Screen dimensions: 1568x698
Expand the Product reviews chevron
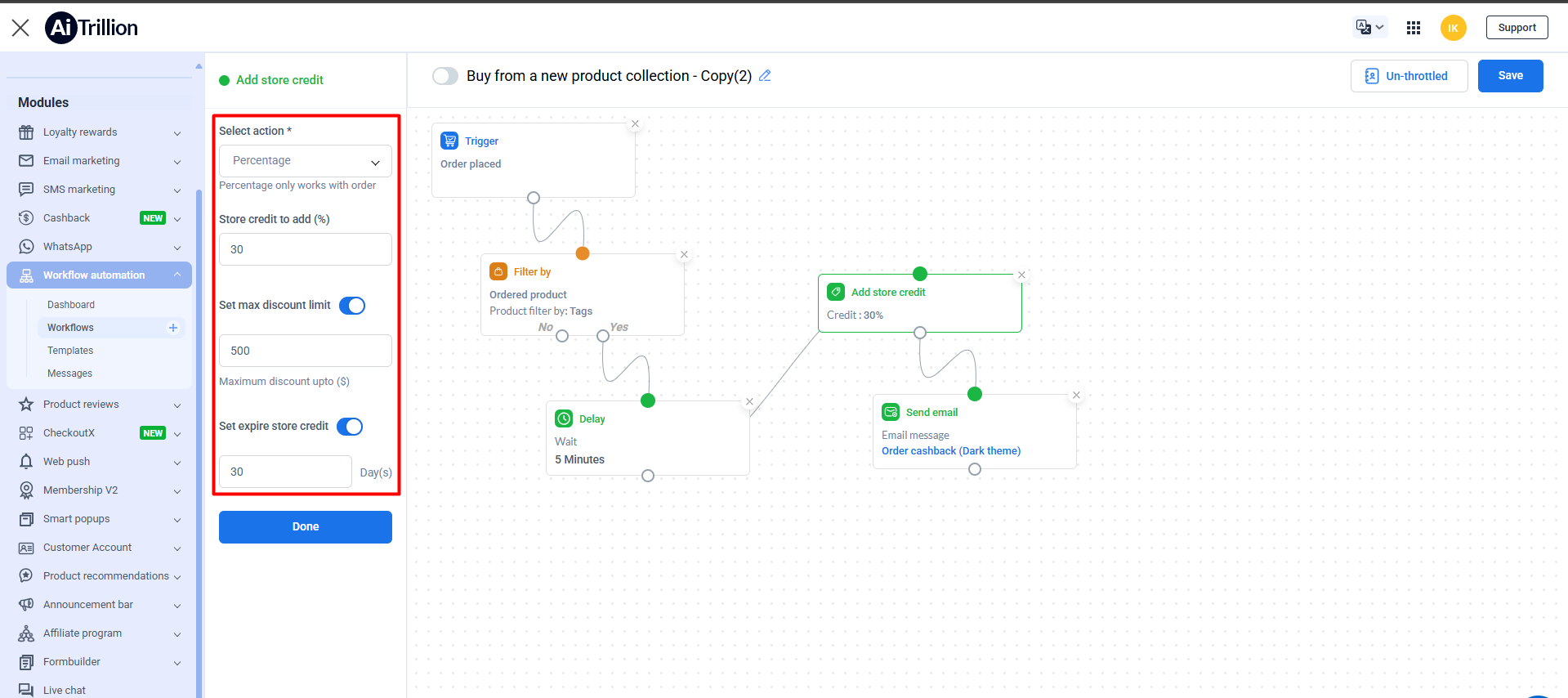[x=177, y=405]
